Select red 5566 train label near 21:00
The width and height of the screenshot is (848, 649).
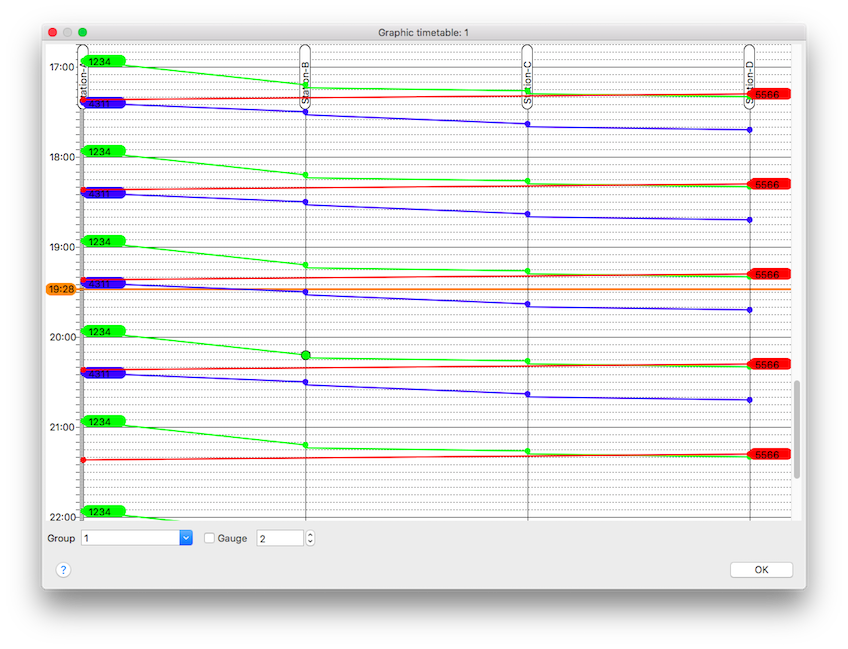768,454
